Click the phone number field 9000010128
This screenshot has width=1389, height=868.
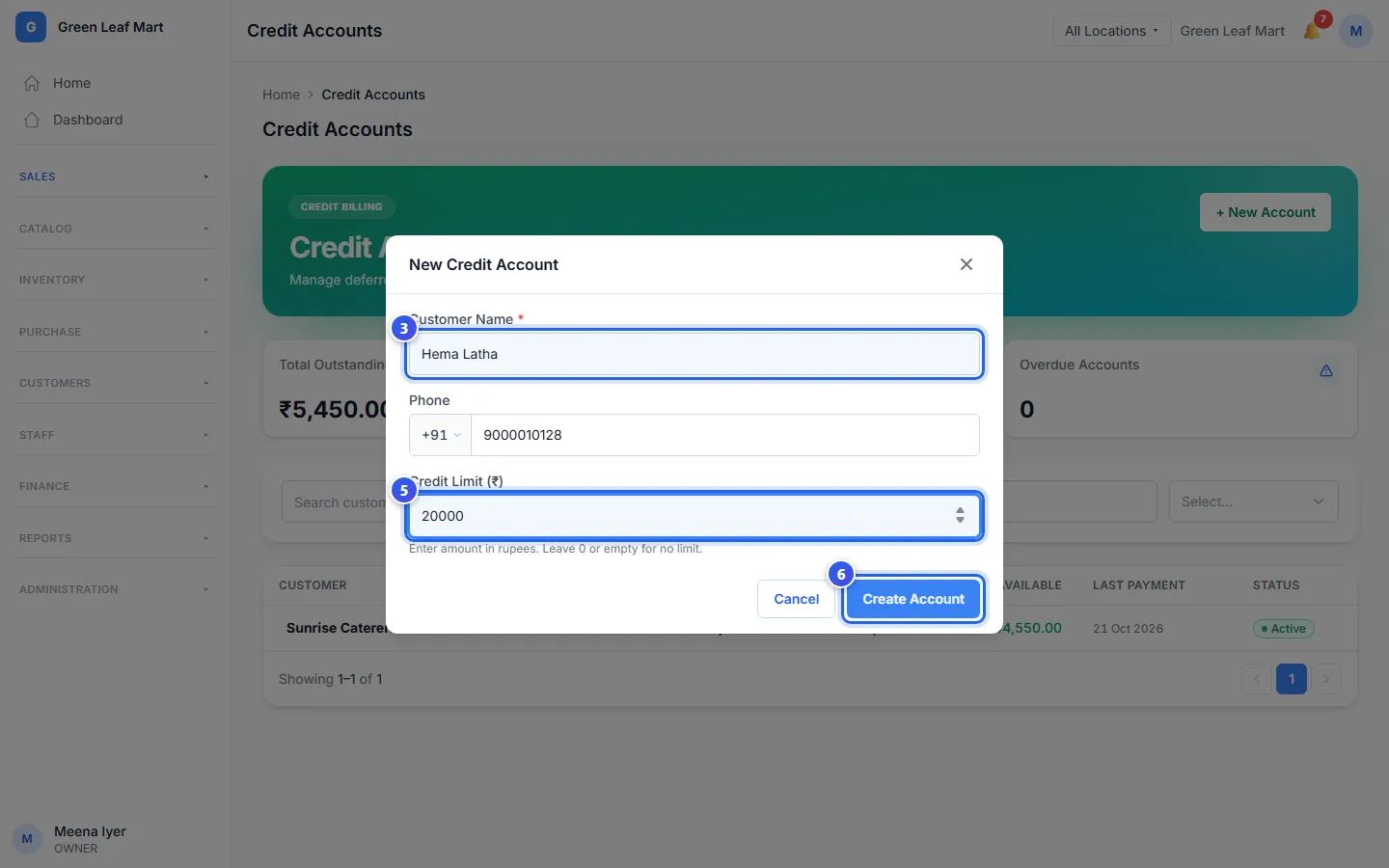725,435
